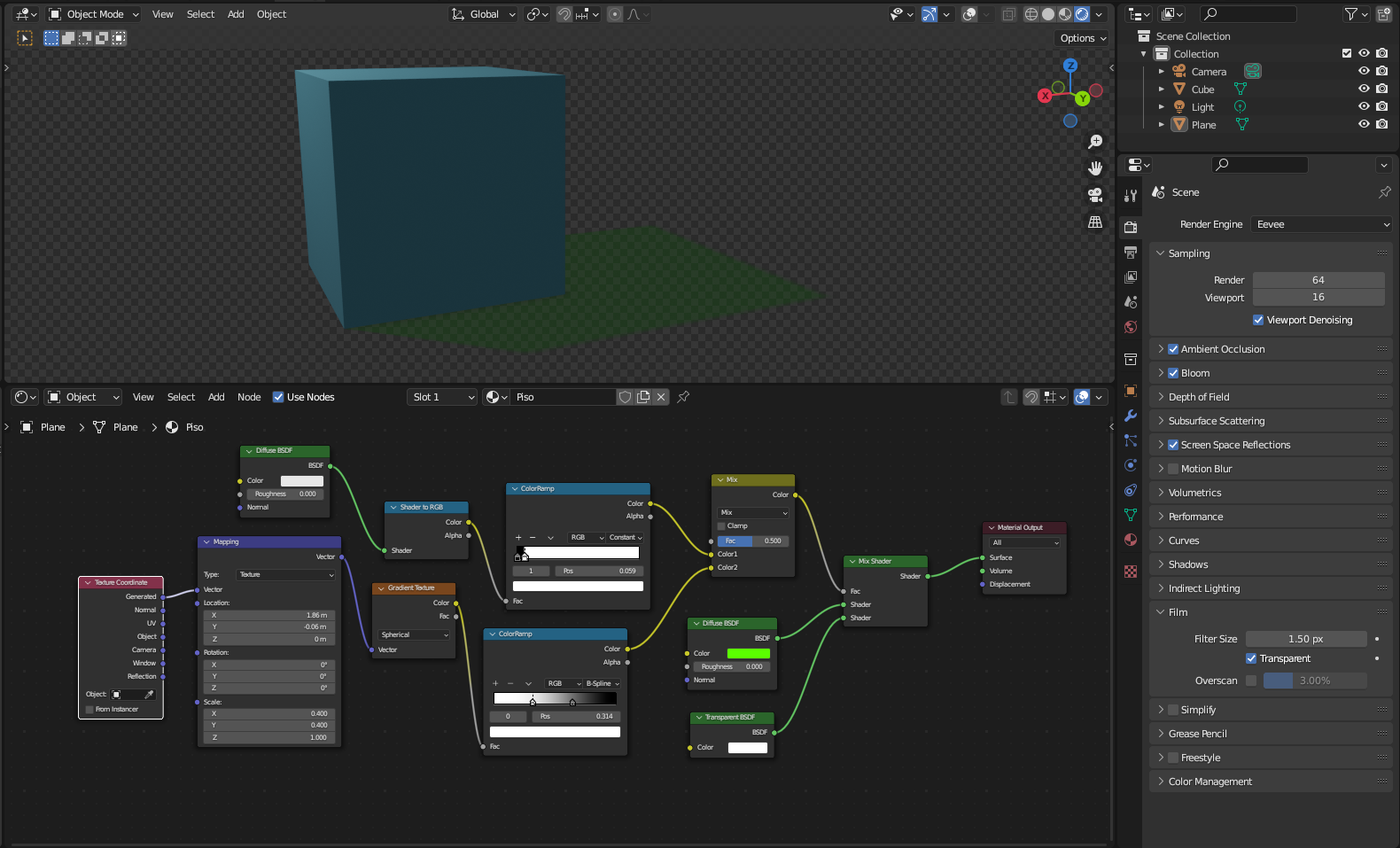Uncheck Film Transparent checkbox
This screenshot has width=1400, height=848.
click(x=1251, y=658)
